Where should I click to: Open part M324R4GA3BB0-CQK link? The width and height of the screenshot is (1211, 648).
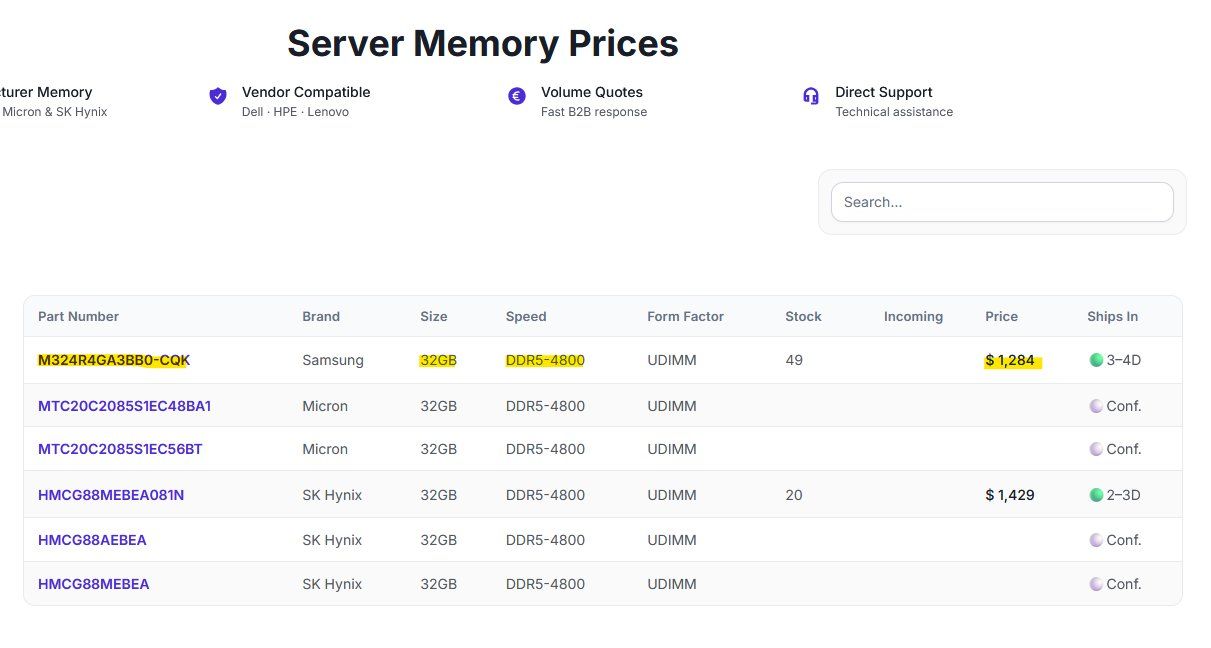[114, 360]
